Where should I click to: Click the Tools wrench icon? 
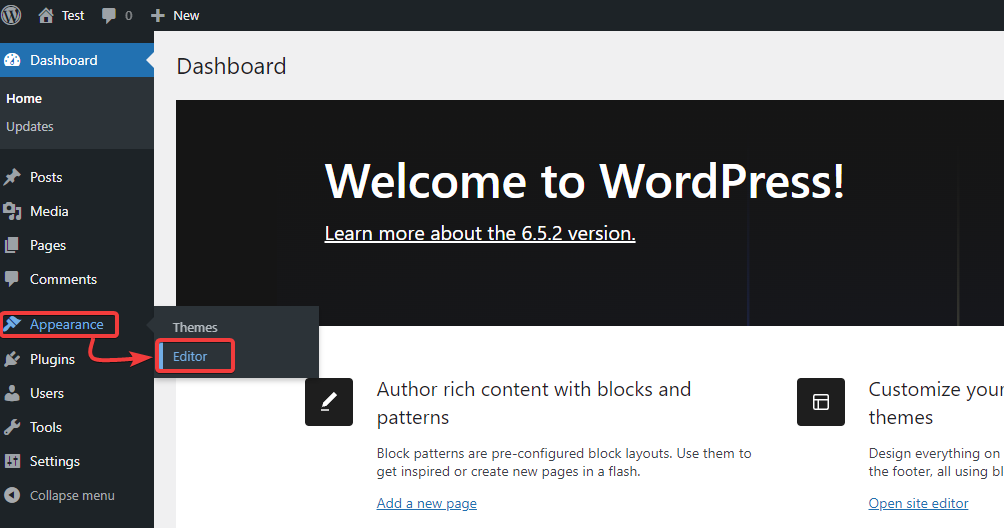[x=12, y=427]
